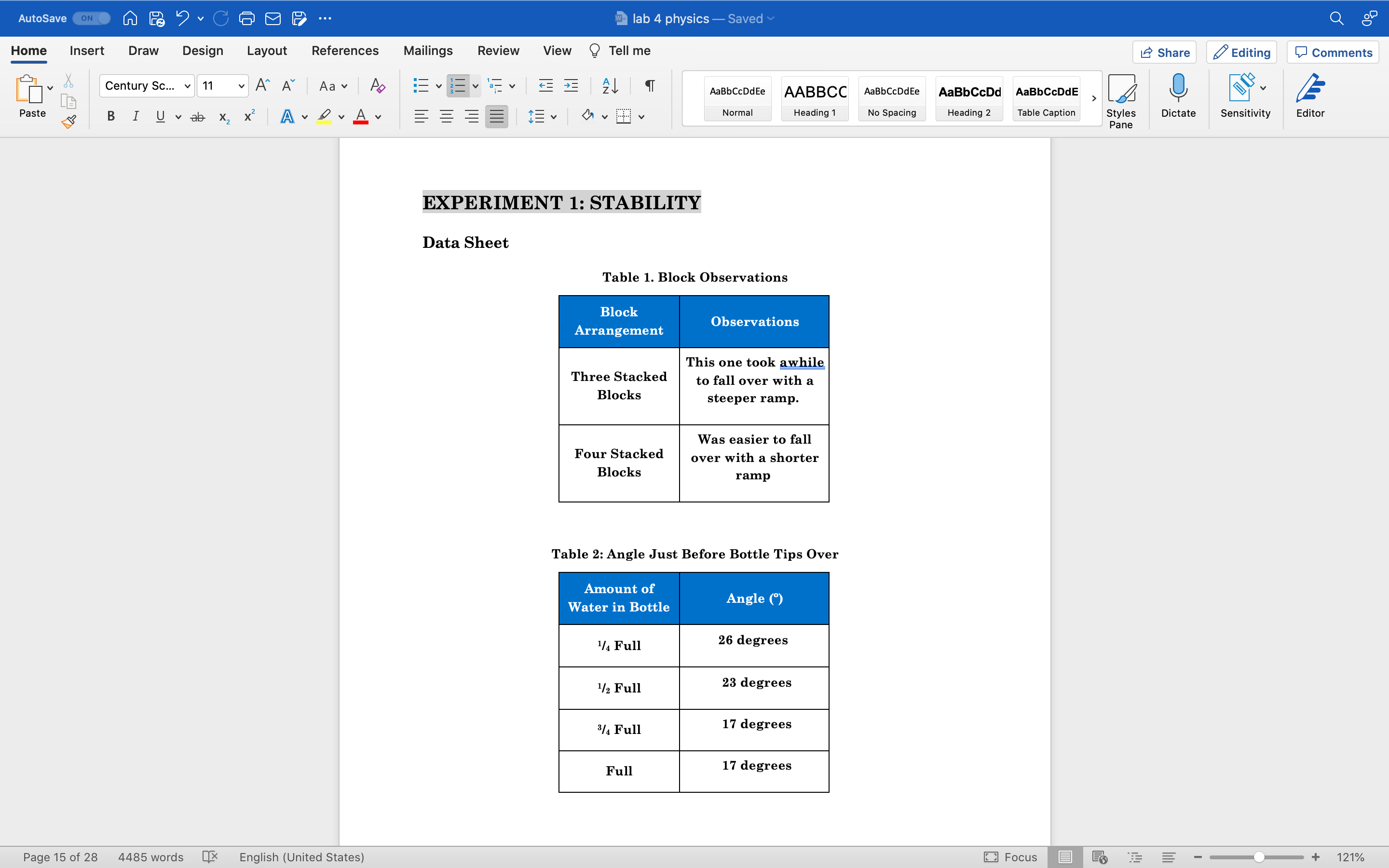Open the Format Painter tool
The image size is (1389, 868).
click(x=68, y=122)
